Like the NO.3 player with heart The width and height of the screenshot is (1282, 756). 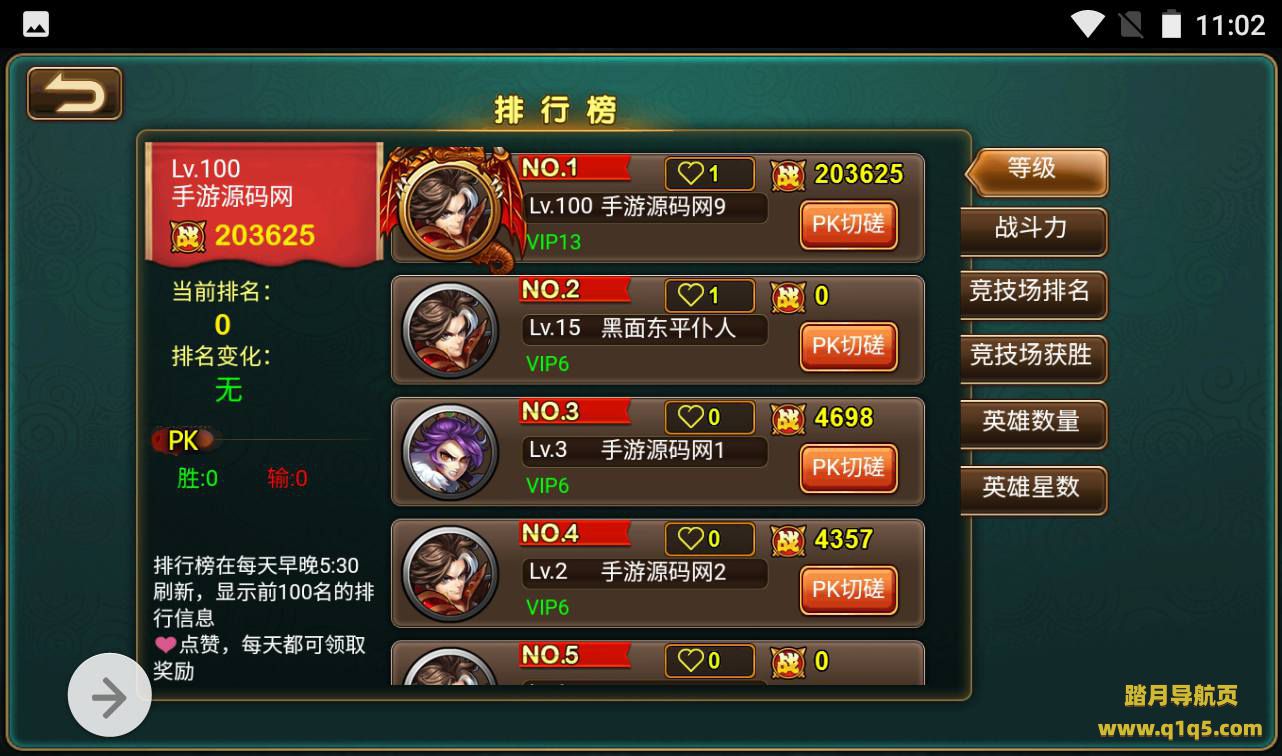(710, 418)
